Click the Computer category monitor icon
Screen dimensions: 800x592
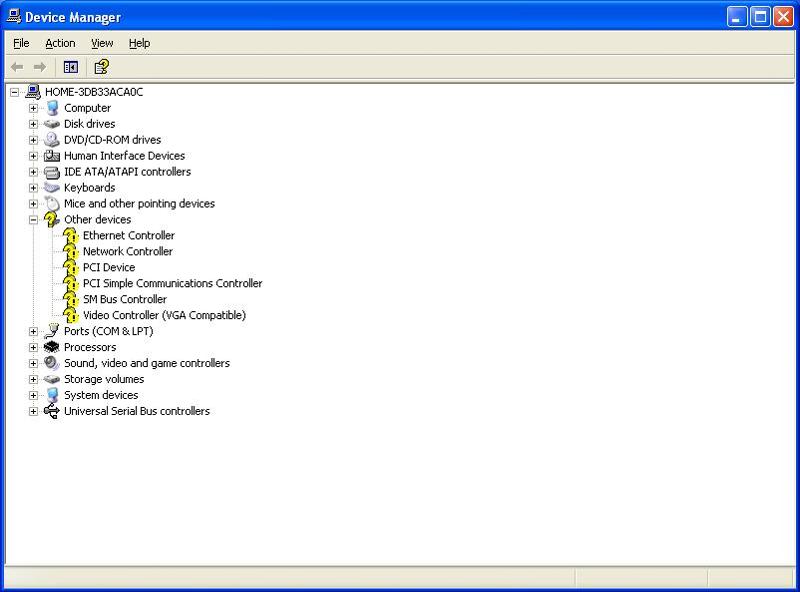(x=52, y=108)
